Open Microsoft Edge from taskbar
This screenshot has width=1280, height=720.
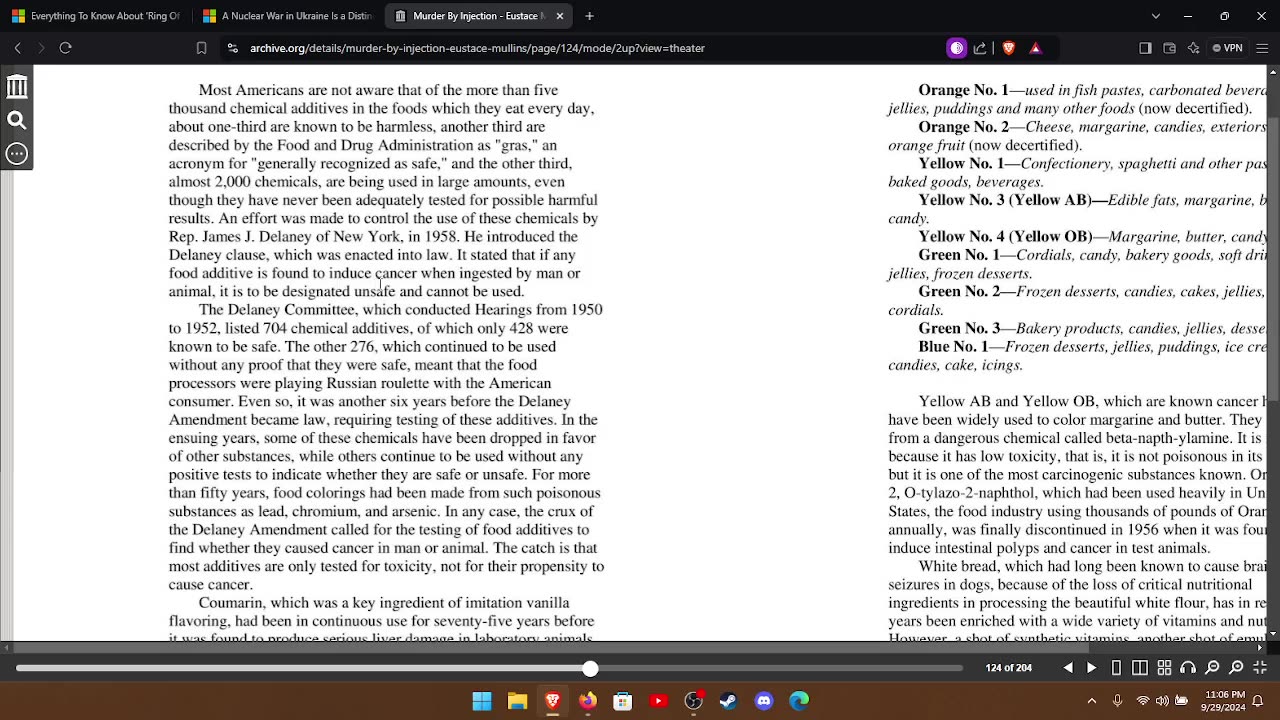click(x=799, y=701)
